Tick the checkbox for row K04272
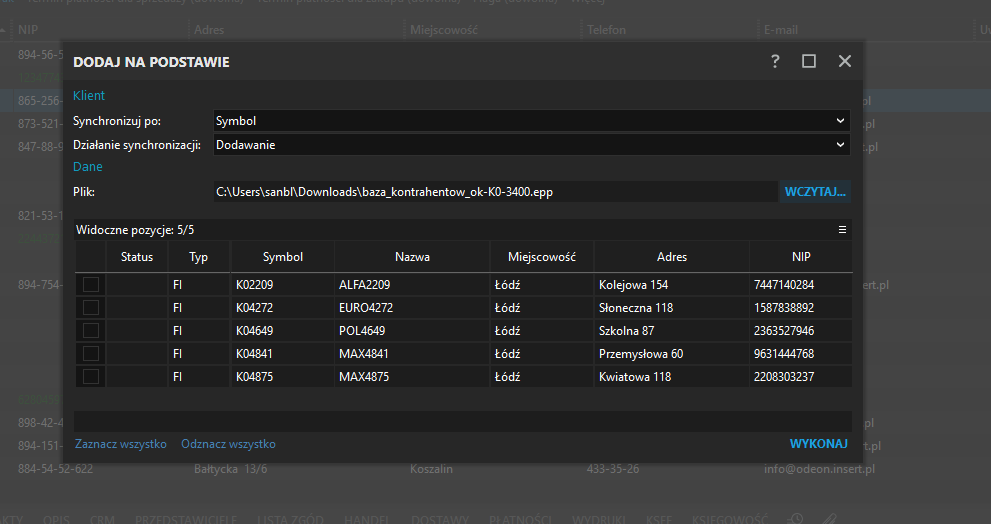 click(x=91, y=308)
